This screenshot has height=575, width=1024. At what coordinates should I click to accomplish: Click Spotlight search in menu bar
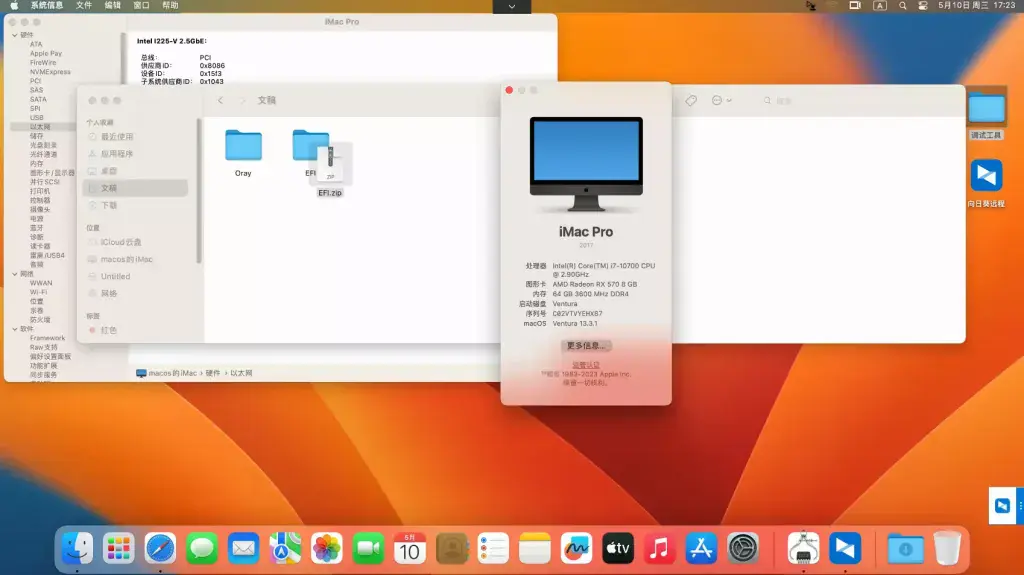pos(903,5)
